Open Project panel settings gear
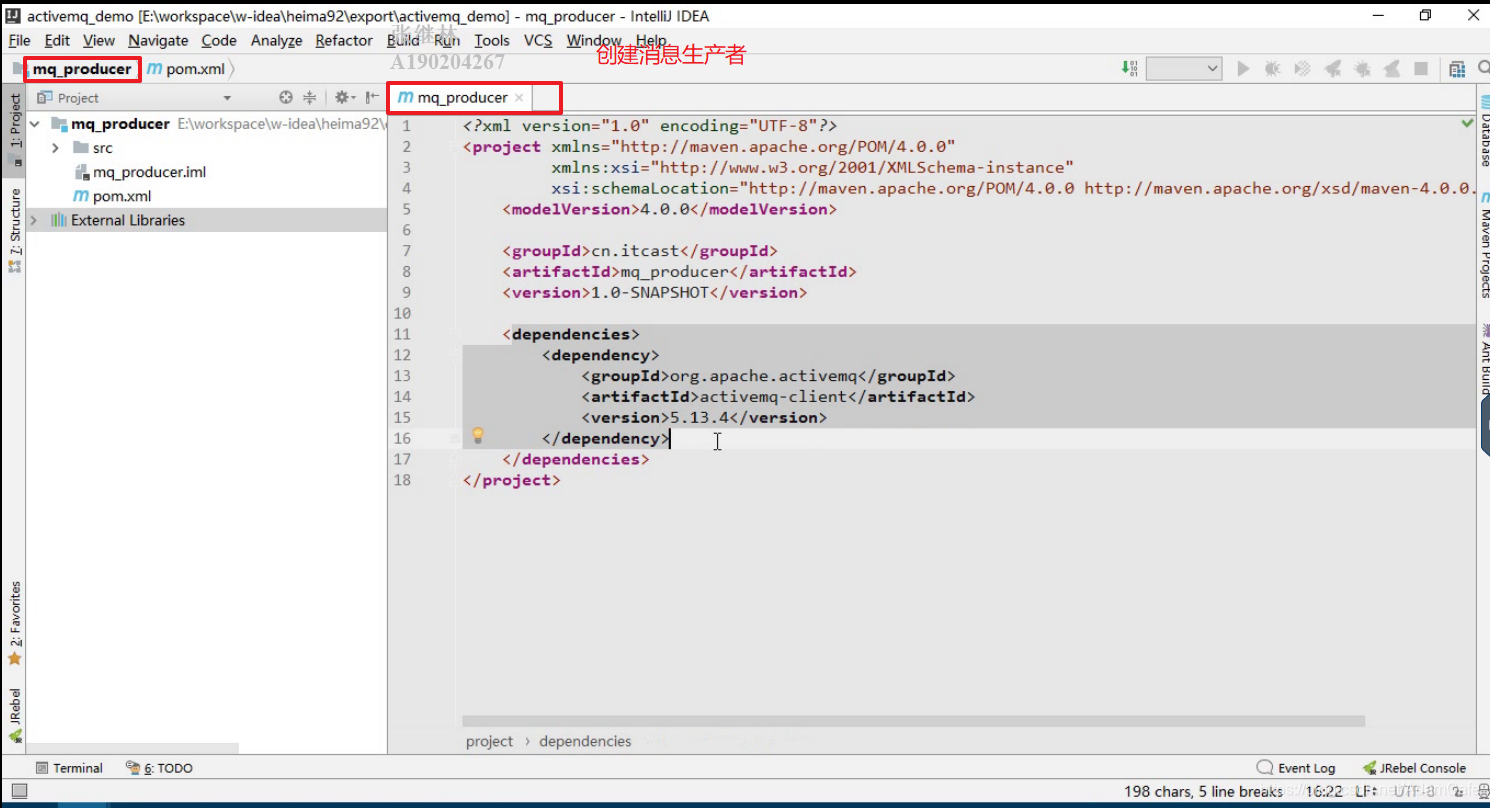Screen dimensions: 1490x808 [344, 97]
